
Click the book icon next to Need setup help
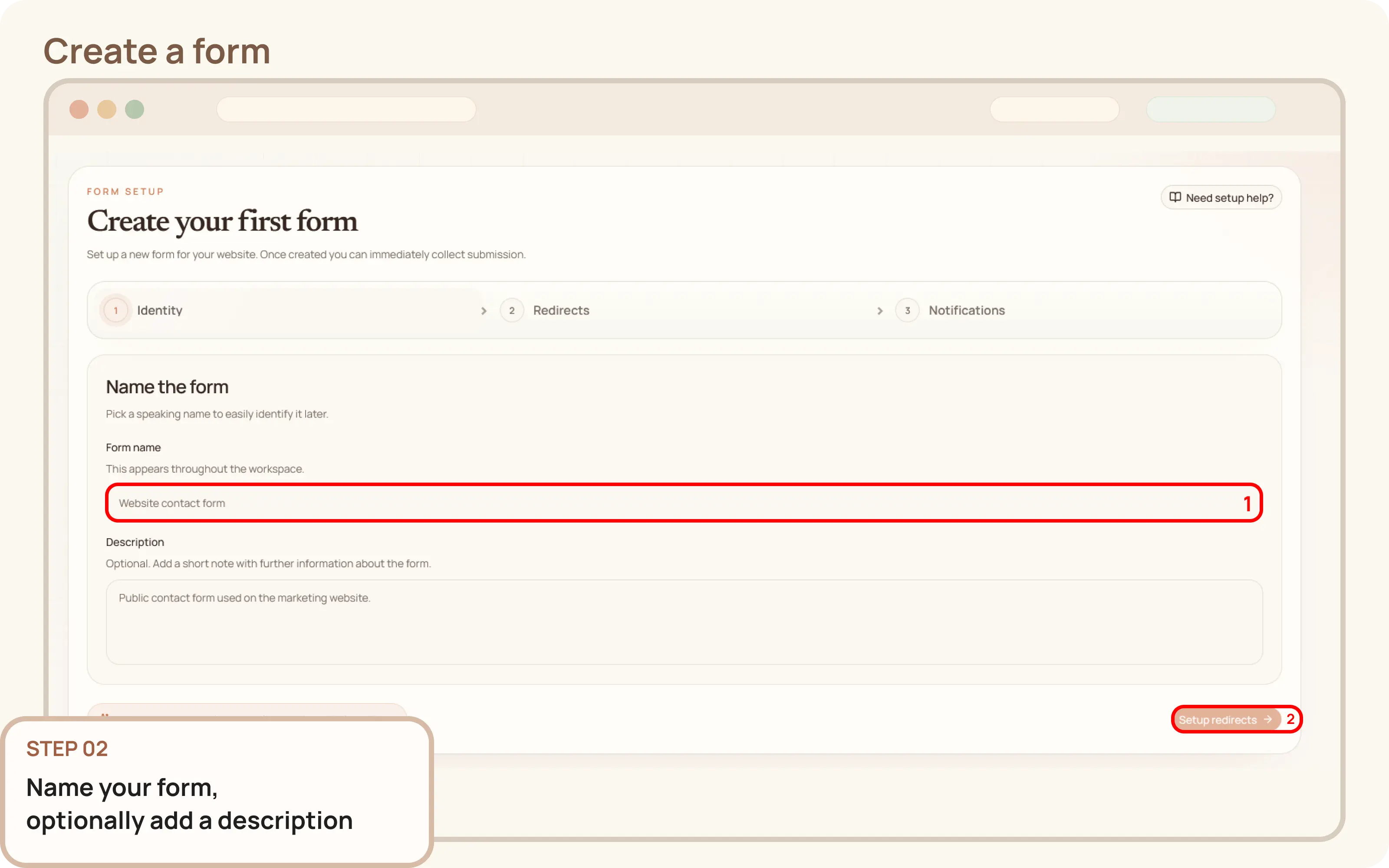coord(1175,197)
